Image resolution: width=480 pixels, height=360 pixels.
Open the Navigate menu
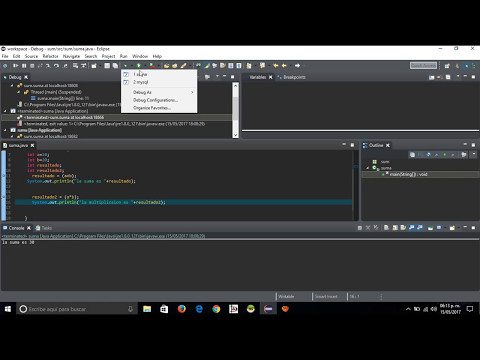coord(71,56)
